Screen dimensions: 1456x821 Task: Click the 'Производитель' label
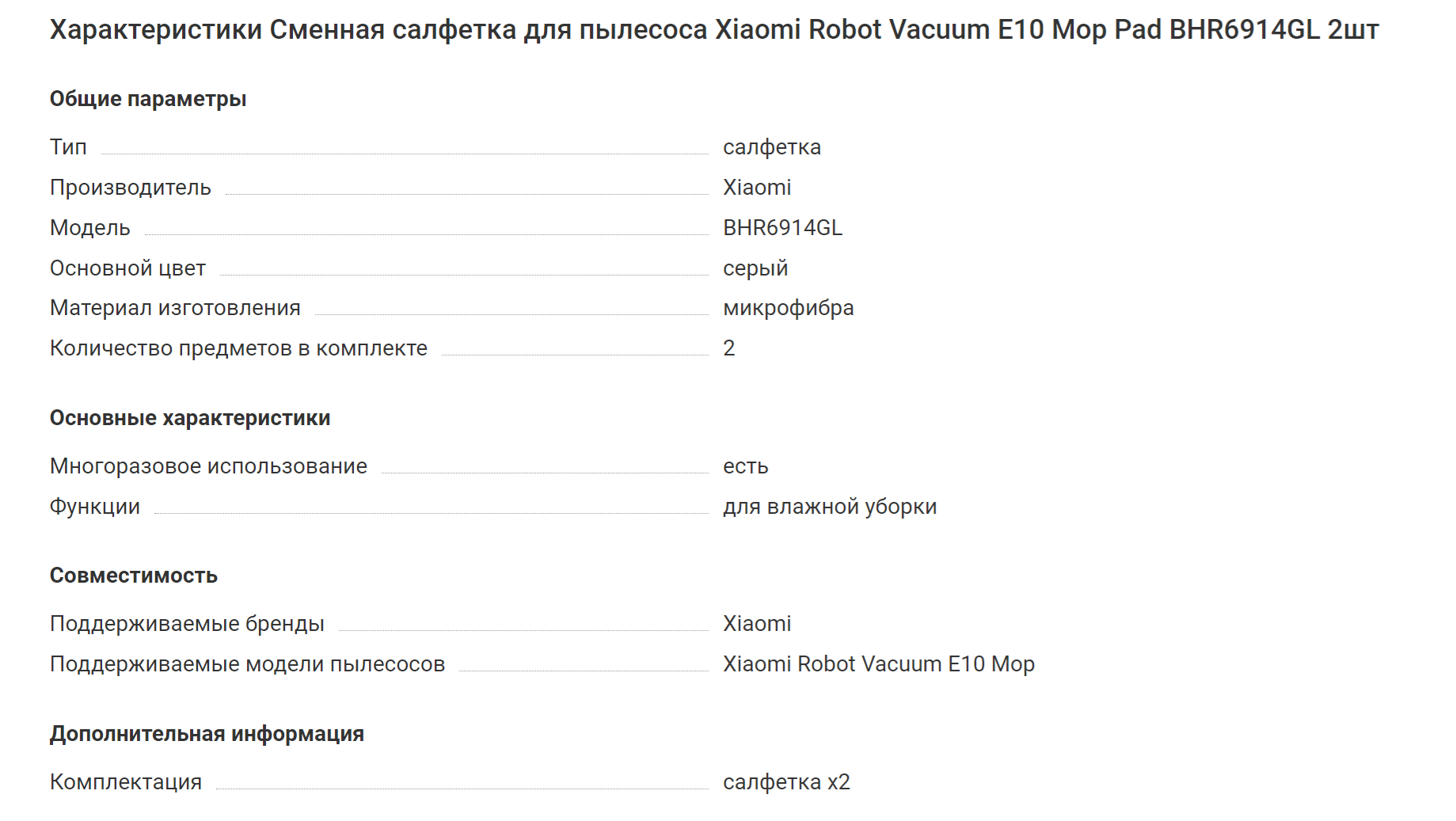coord(131,188)
